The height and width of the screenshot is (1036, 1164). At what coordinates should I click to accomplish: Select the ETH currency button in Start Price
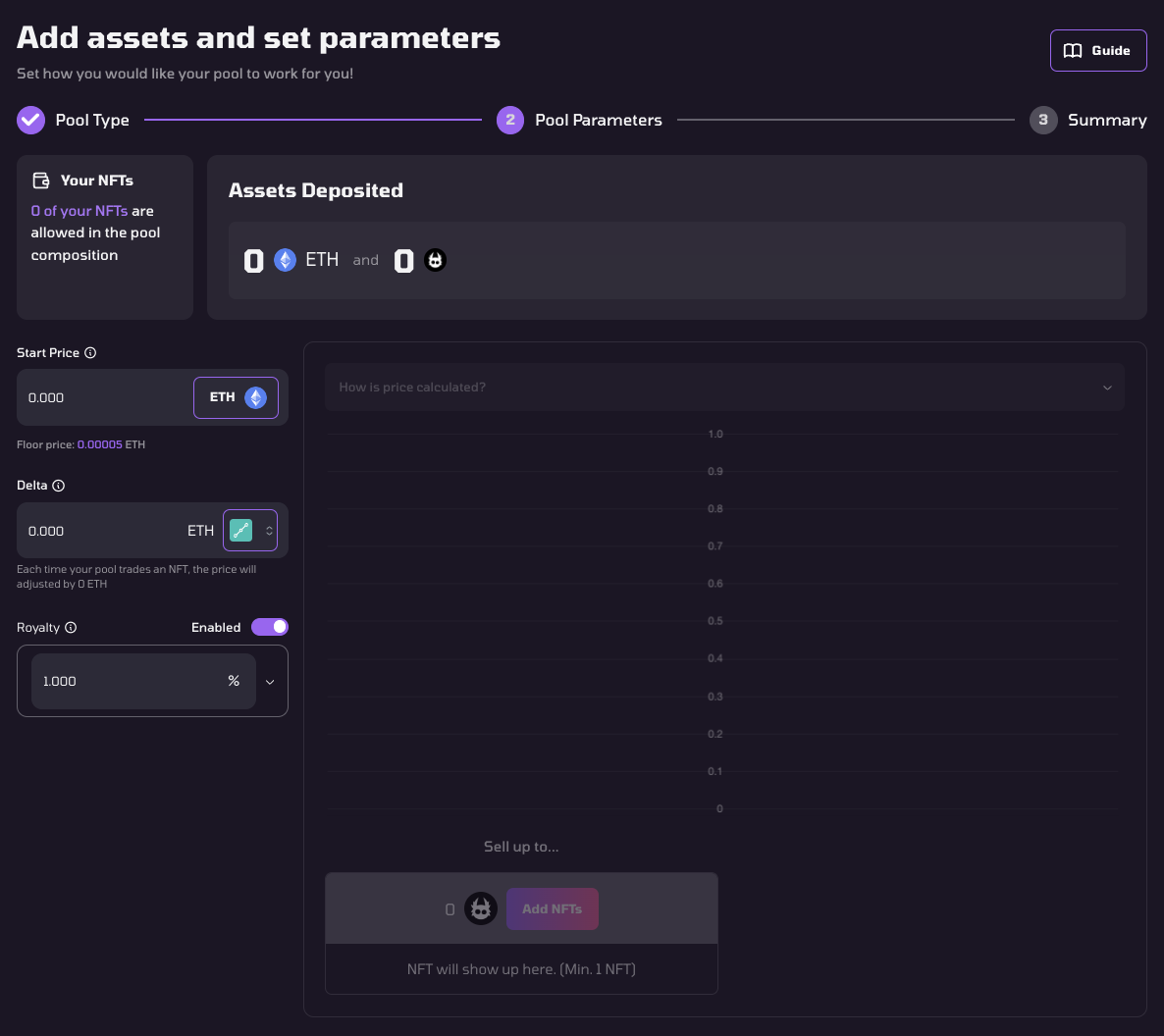tap(236, 398)
